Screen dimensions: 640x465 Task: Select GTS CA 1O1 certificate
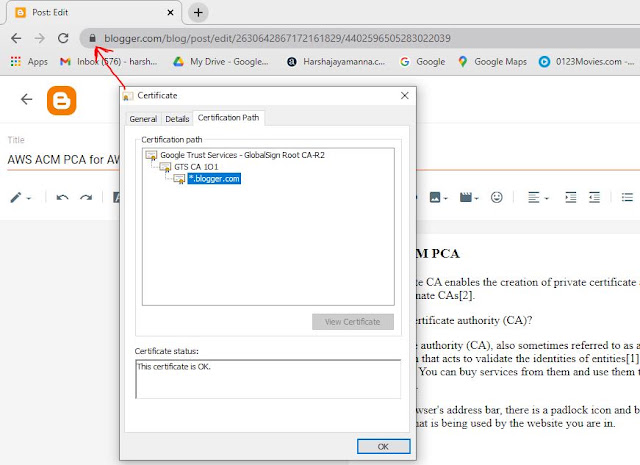point(196,167)
